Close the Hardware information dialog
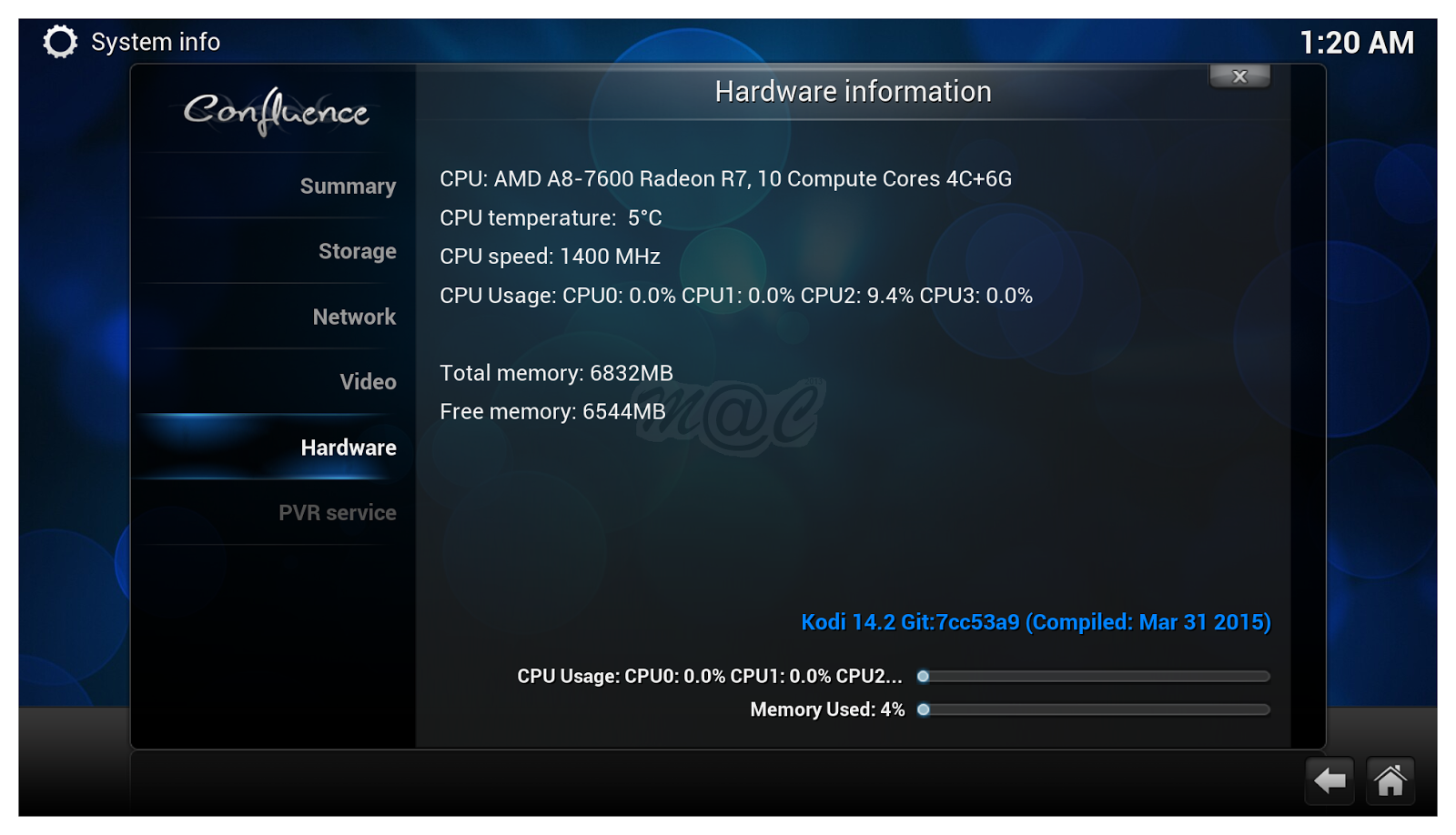 (1239, 76)
